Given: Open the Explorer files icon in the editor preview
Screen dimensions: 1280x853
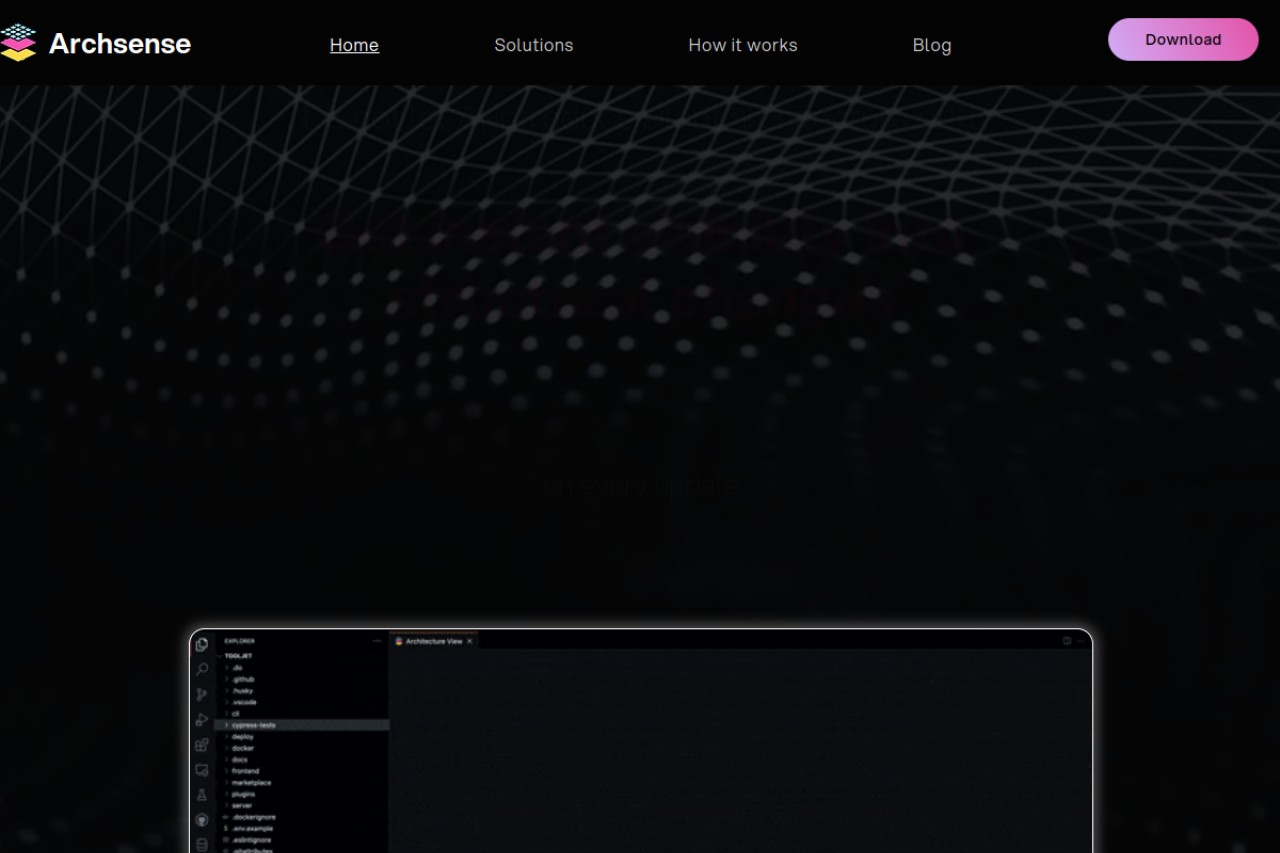Looking at the screenshot, I should (x=202, y=645).
